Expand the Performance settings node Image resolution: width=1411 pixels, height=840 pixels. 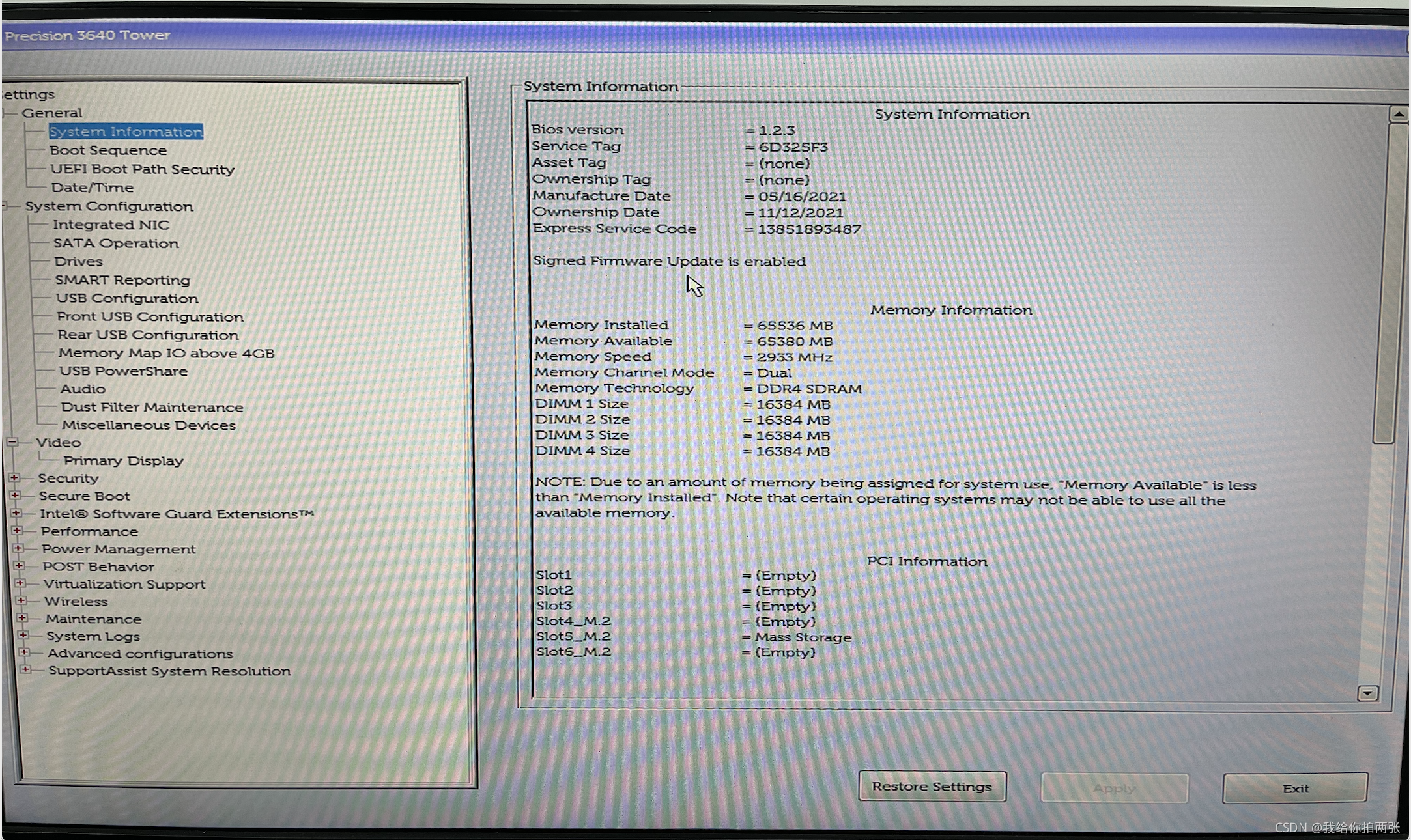tap(16, 531)
